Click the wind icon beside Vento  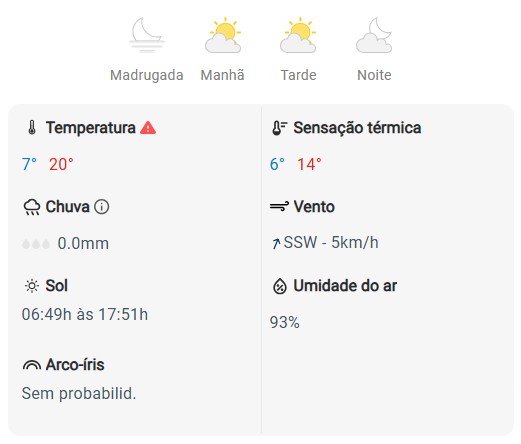coord(279,207)
